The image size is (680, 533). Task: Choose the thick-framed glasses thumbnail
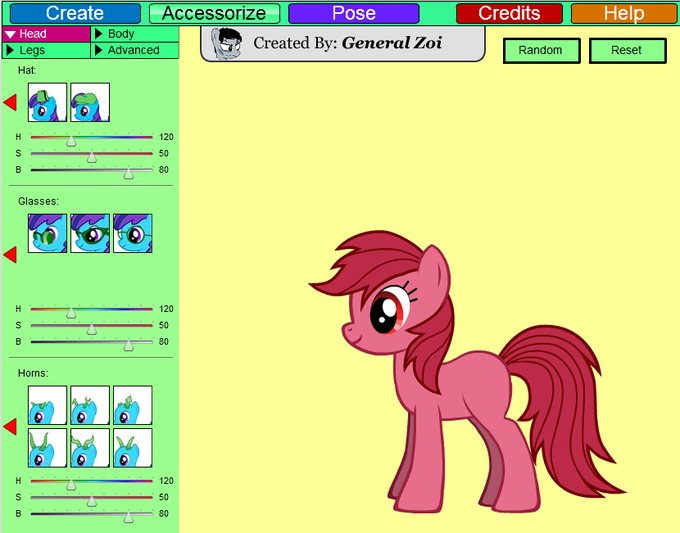click(x=90, y=233)
